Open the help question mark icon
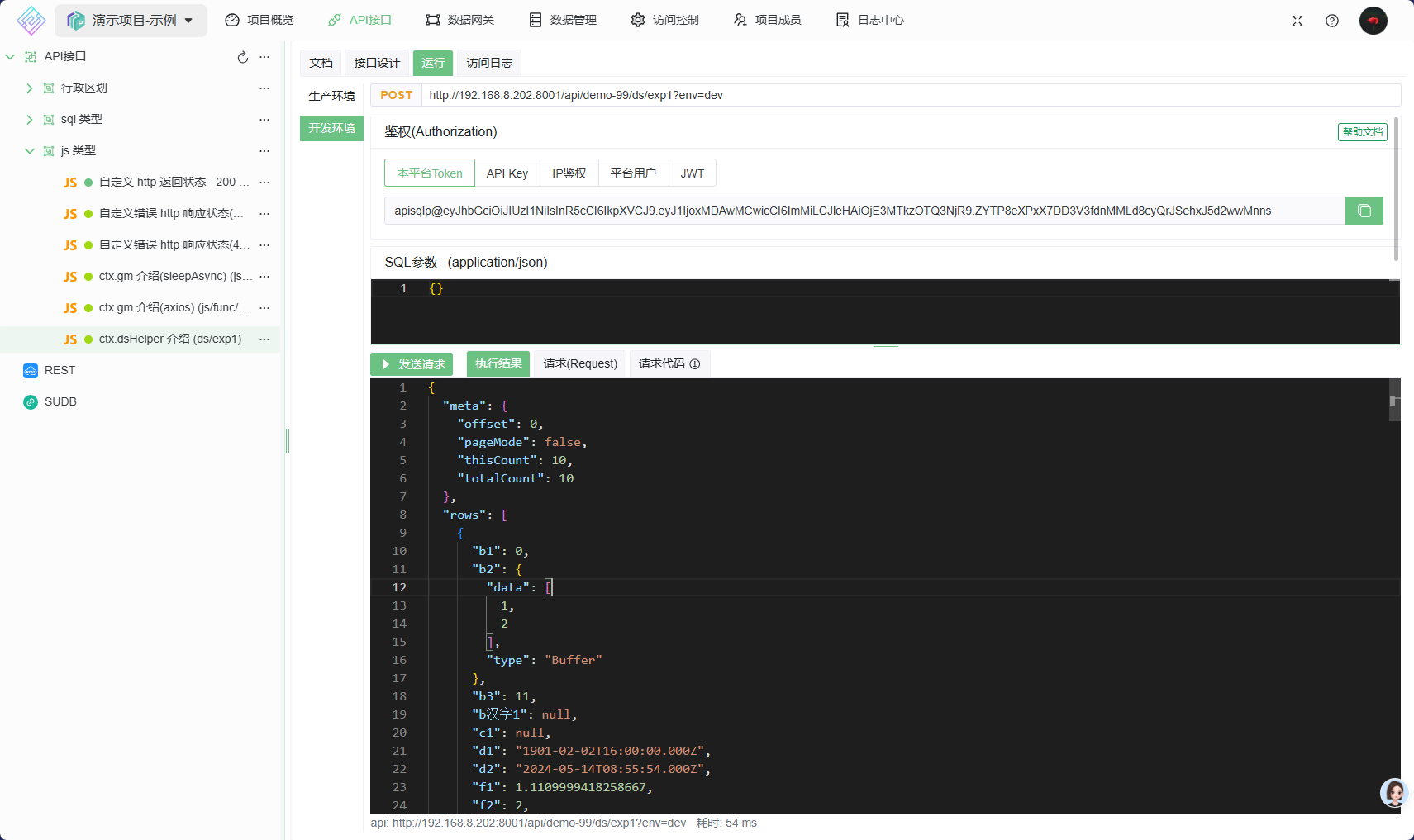Screen dimensions: 1414x840 [x=1331, y=21]
